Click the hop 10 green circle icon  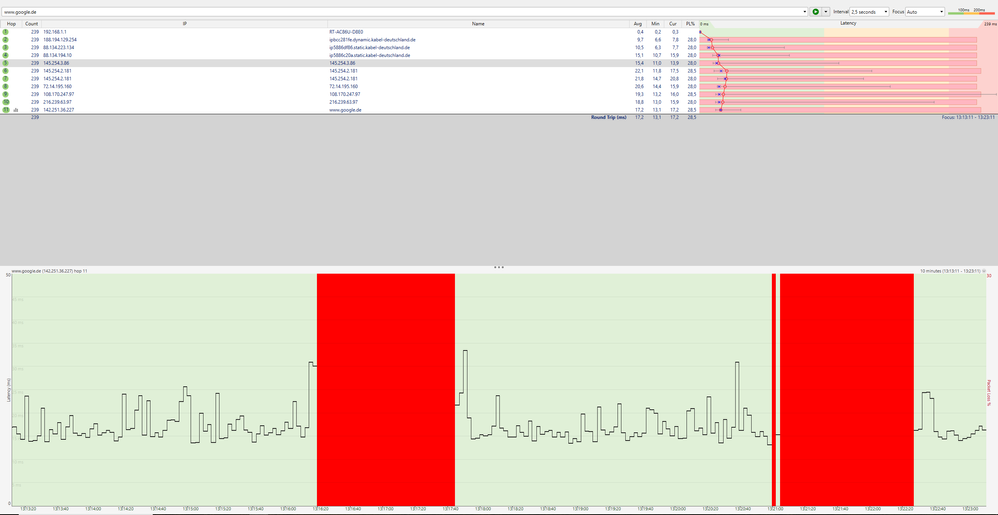pyautogui.click(x=5, y=102)
